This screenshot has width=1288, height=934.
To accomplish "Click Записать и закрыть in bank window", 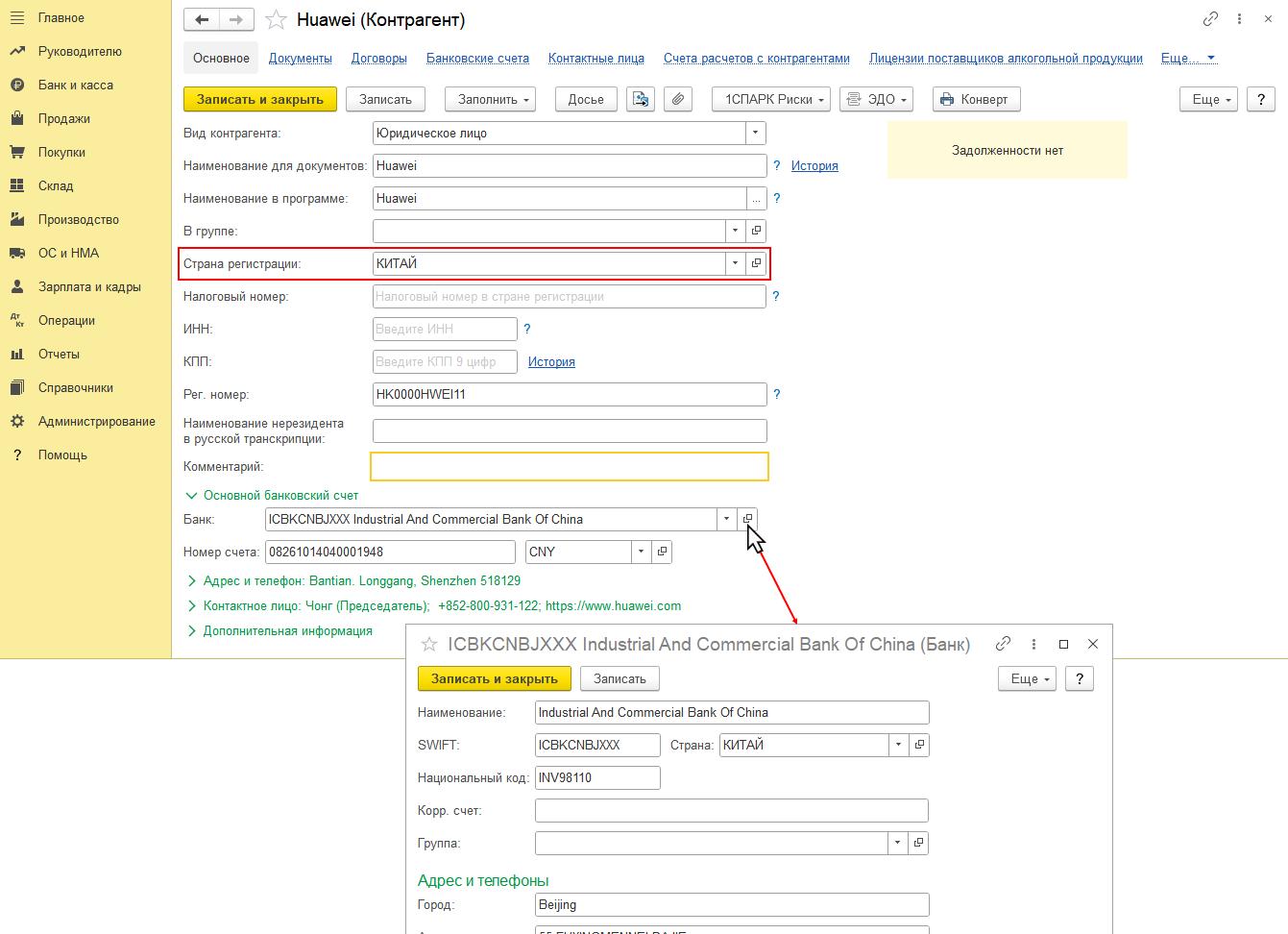I will (x=495, y=678).
